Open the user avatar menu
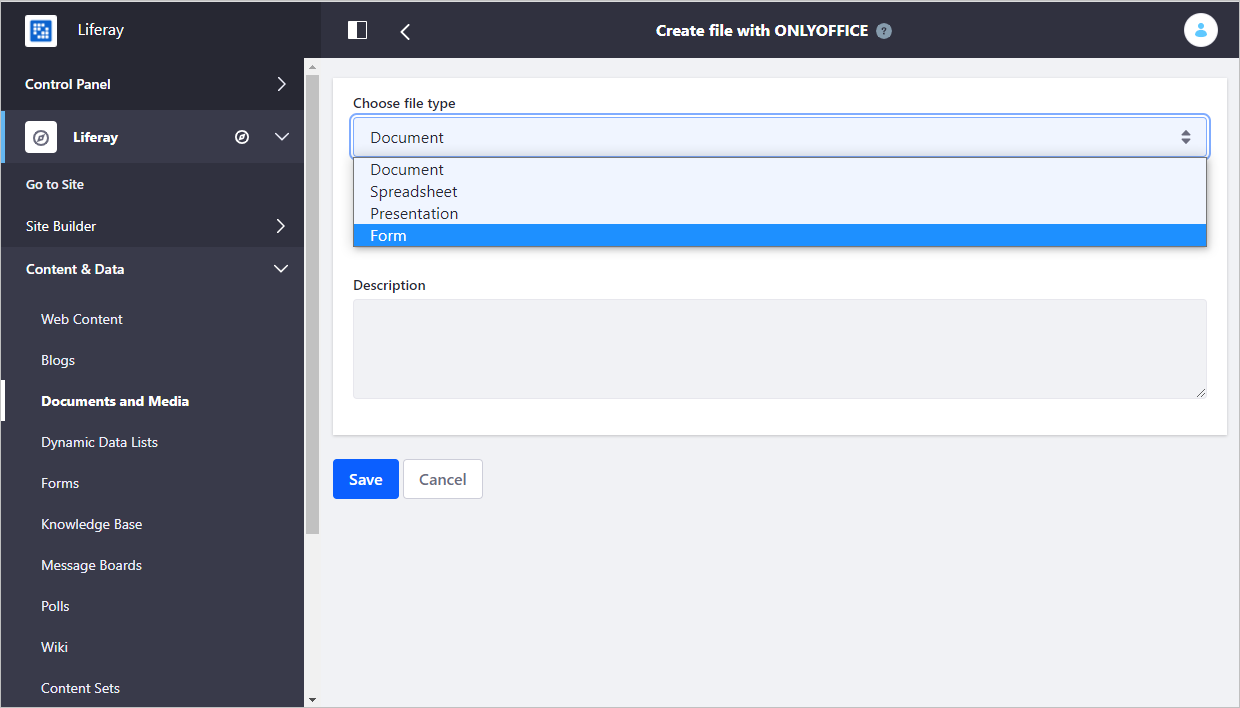The width and height of the screenshot is (1240, 708). pyautogui.click(x=1201, y=30)
